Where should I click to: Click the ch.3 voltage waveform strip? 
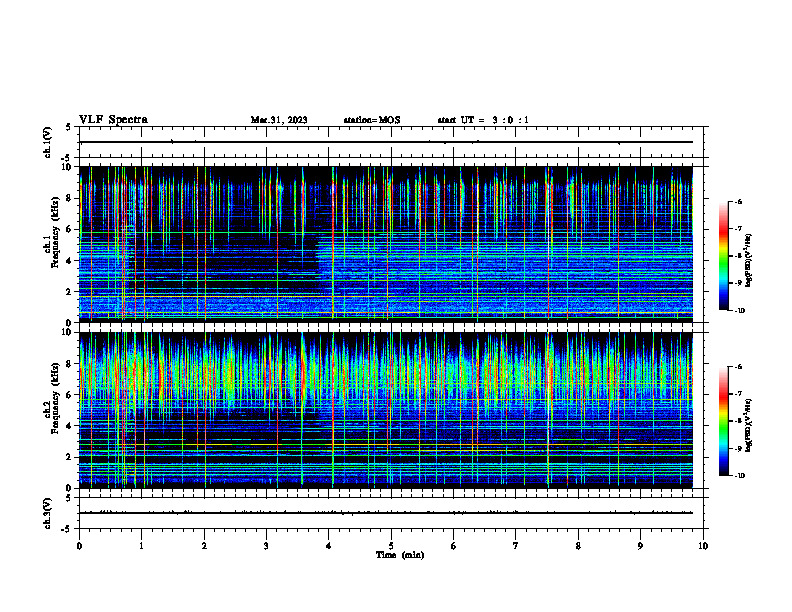[x=390, y=513]
